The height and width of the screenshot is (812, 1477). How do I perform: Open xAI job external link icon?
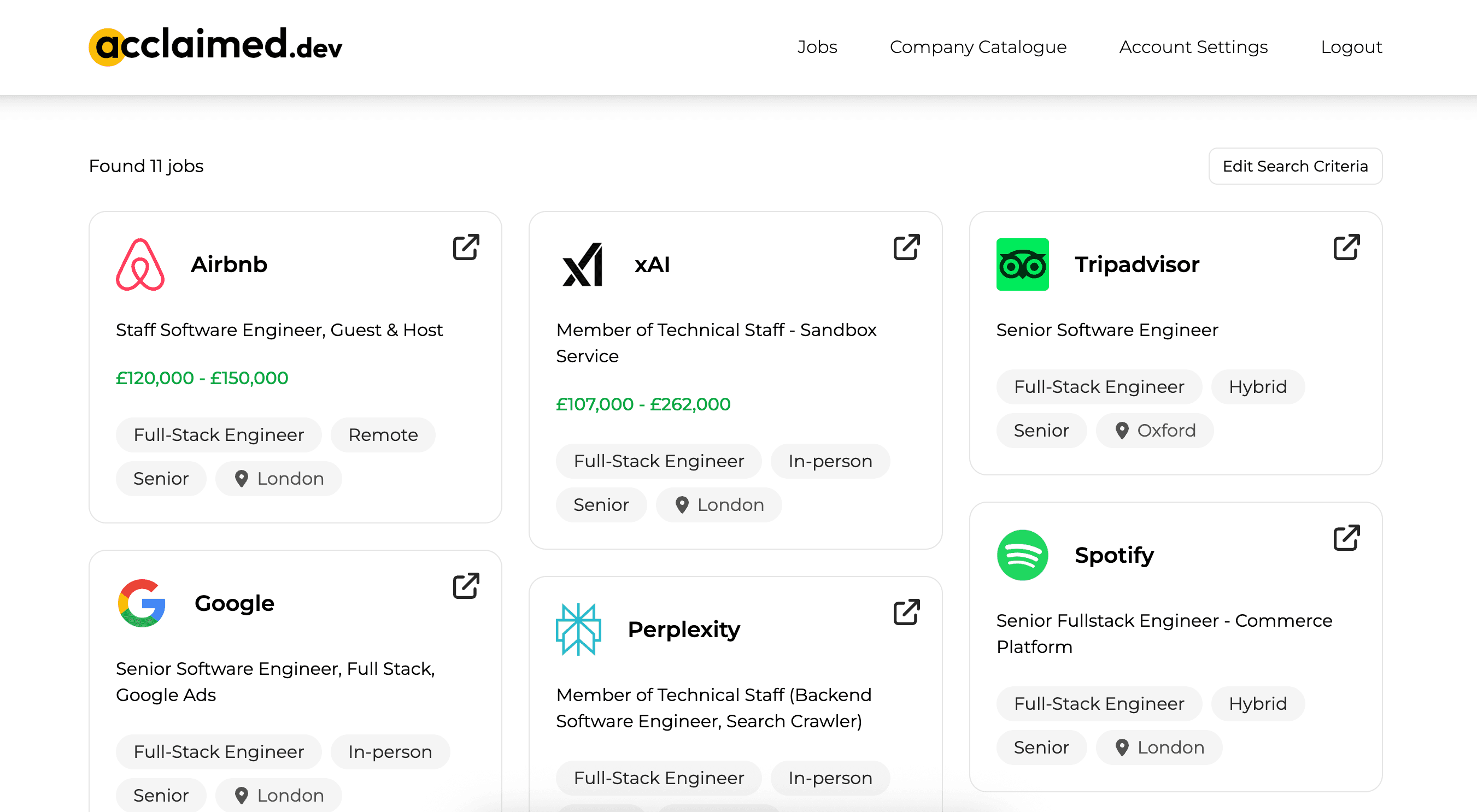[906, 247]
